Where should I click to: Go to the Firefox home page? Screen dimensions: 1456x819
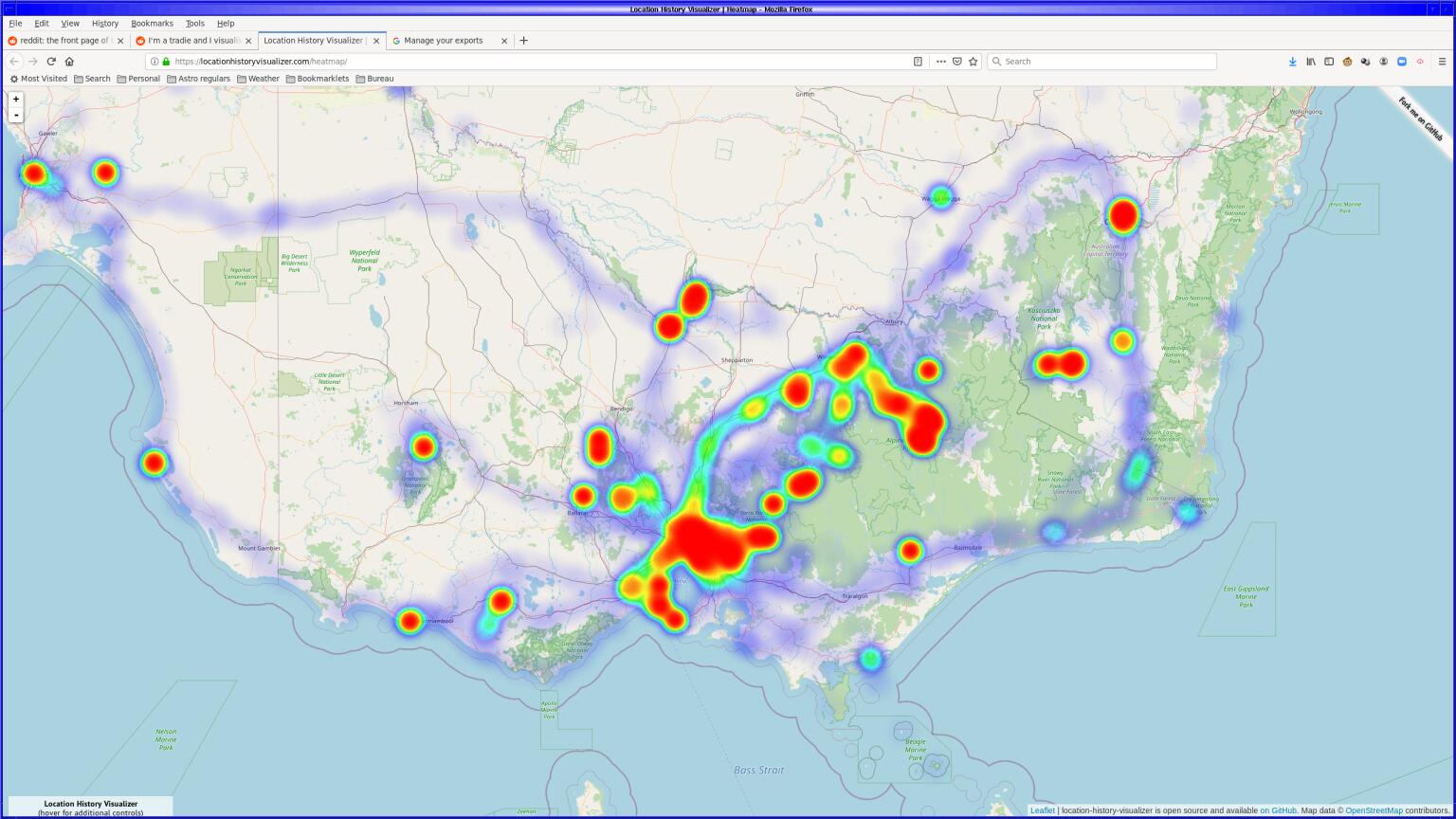pyautogui.click(x=69, y=62)
